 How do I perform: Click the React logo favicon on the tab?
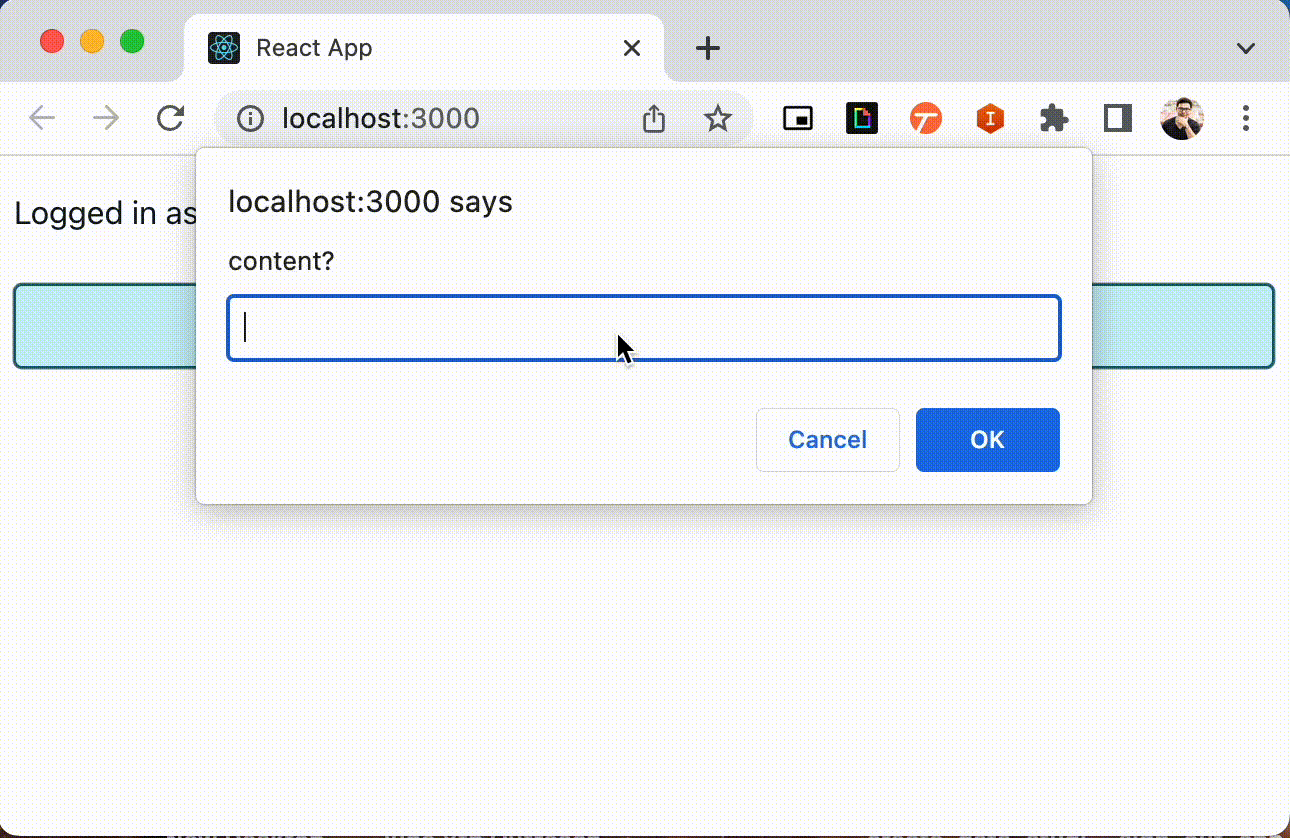[224, 47]
